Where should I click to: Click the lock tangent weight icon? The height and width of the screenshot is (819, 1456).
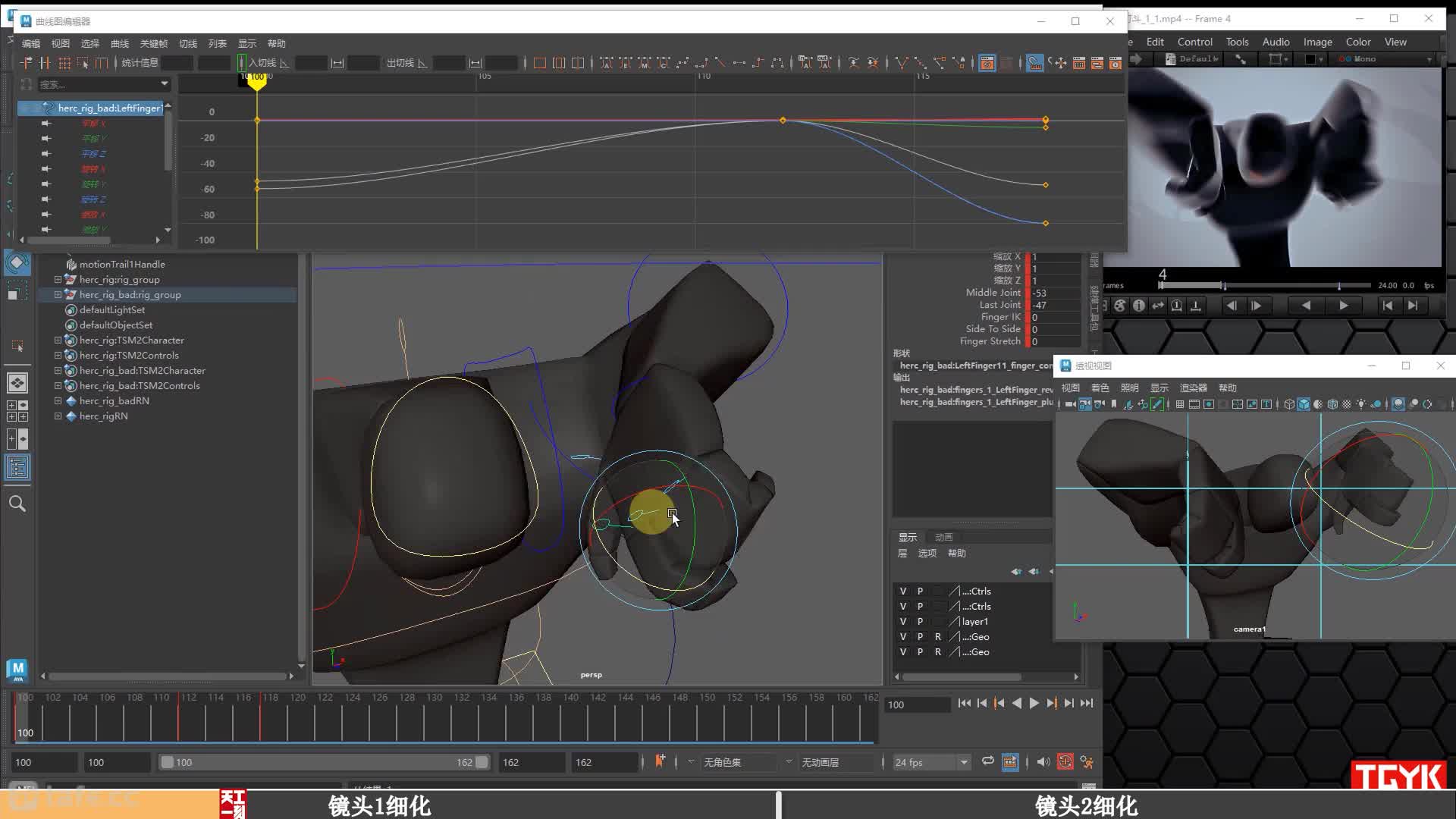tap(959, 63)
